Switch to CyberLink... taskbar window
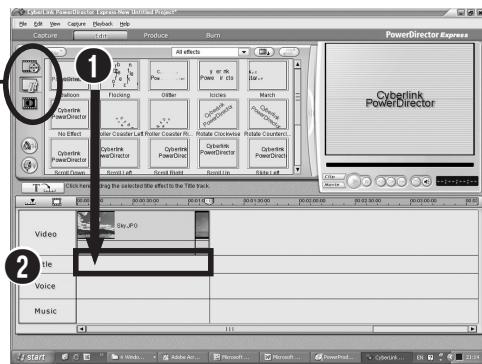The image size is (482, 364). pyautogui.click(x=386, y=357)
